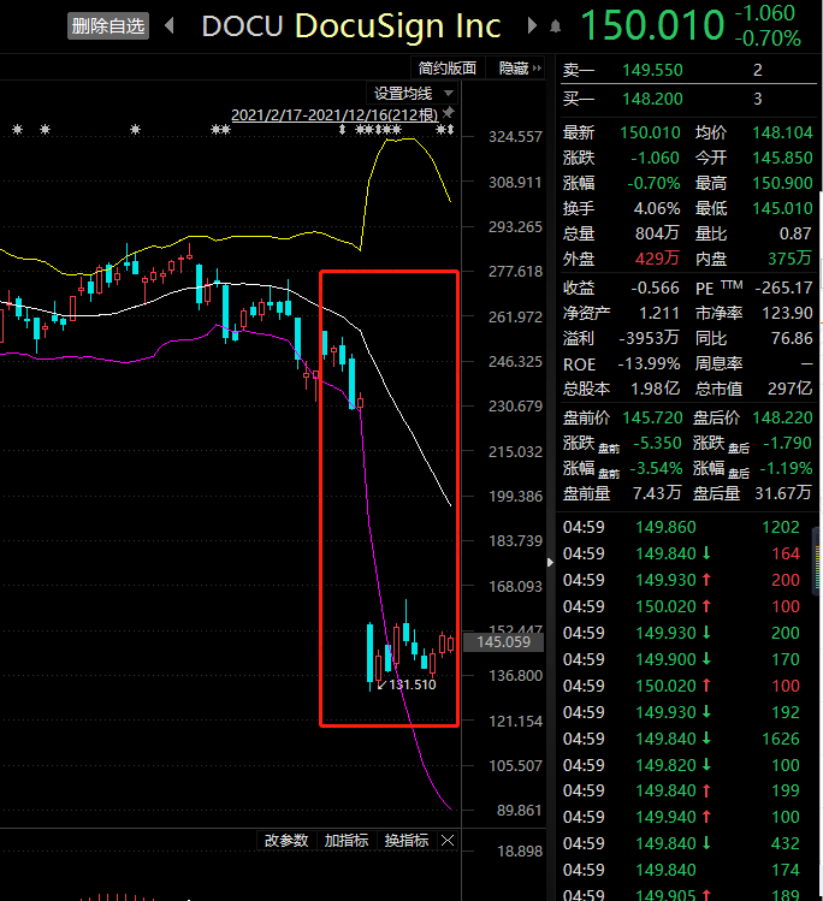Click the 今开 value 145.850
This screenshot has width=823, height=901.
pos(782,158)
